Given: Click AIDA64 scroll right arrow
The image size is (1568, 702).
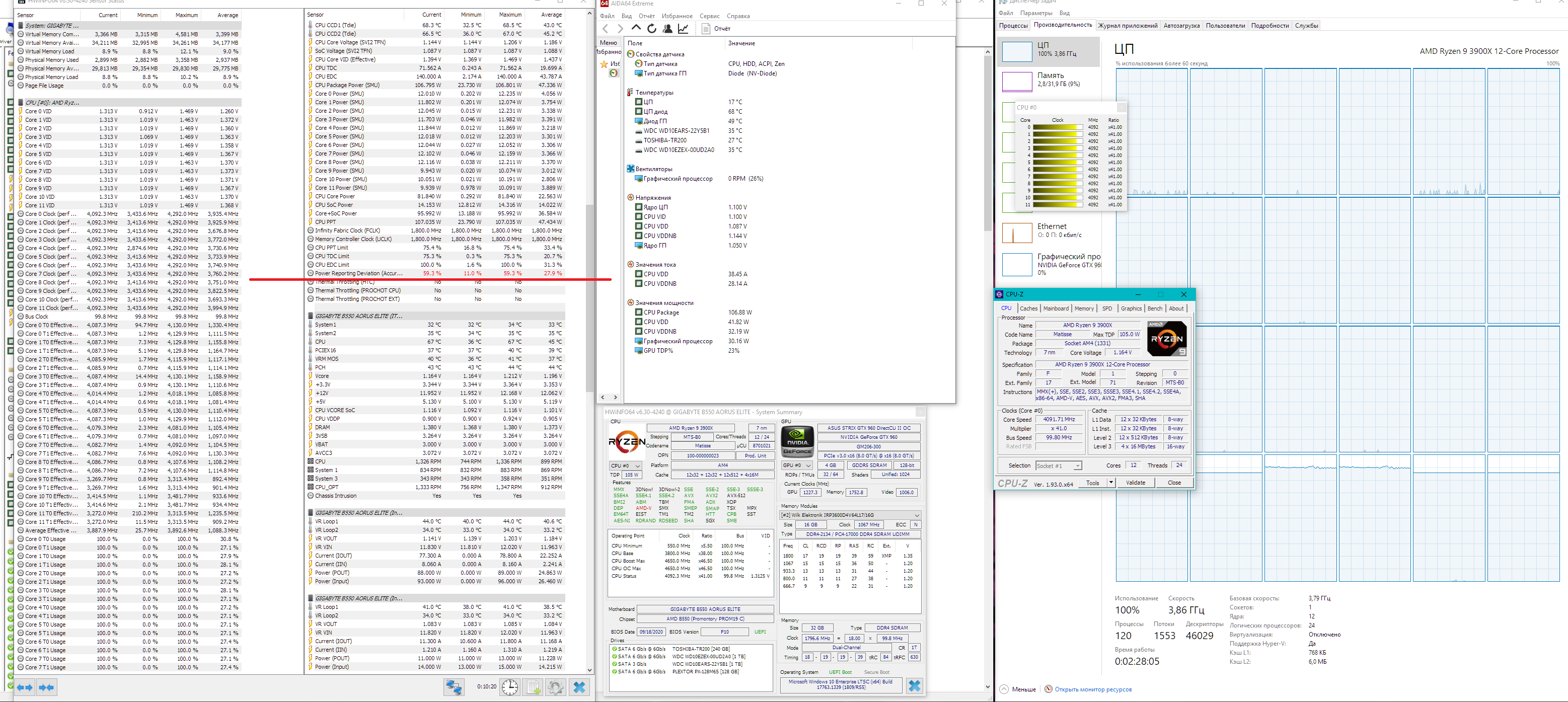Looking at the screenshot, I should pyautogui.click(x=616, y=398).
